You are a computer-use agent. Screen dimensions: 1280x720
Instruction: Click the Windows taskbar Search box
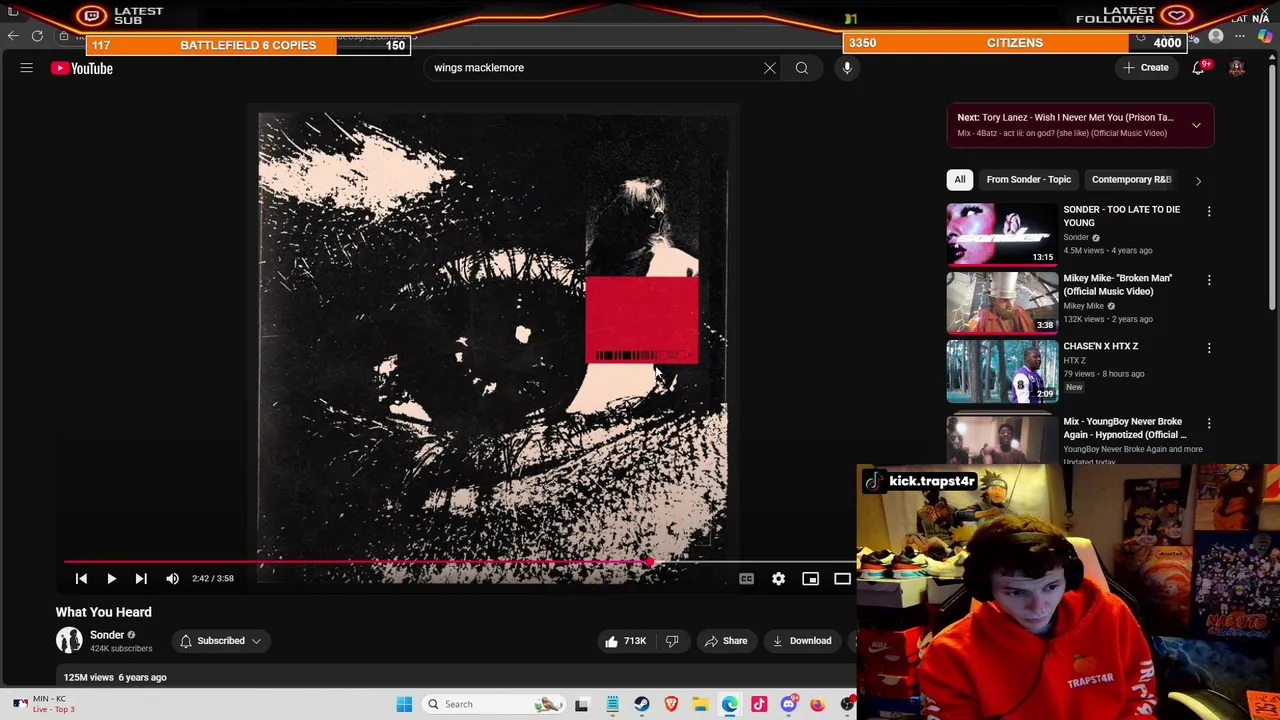click(x=495, y=704)
